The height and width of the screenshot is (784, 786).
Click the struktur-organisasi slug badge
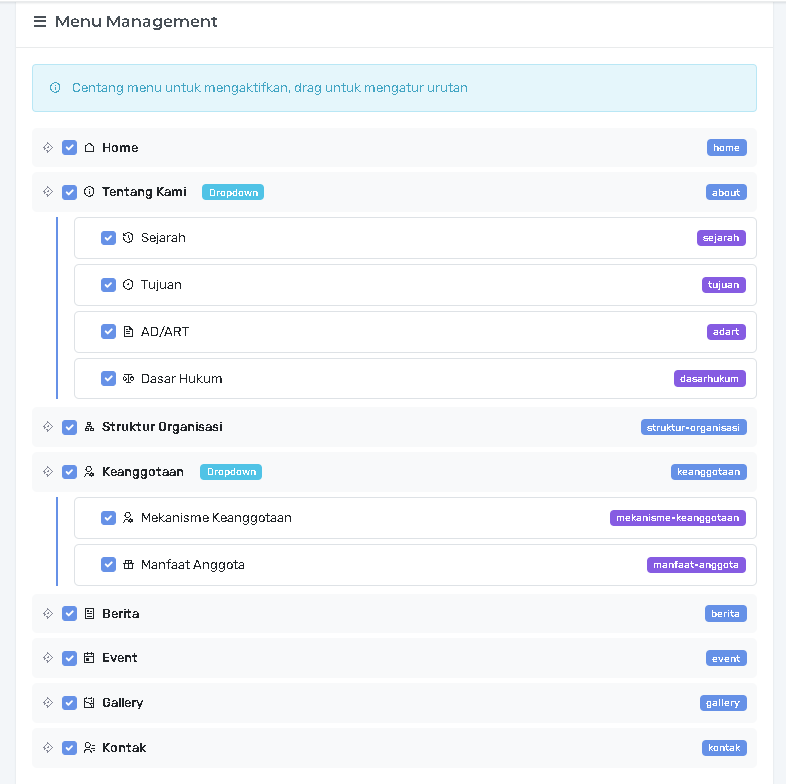coord(693,427)
